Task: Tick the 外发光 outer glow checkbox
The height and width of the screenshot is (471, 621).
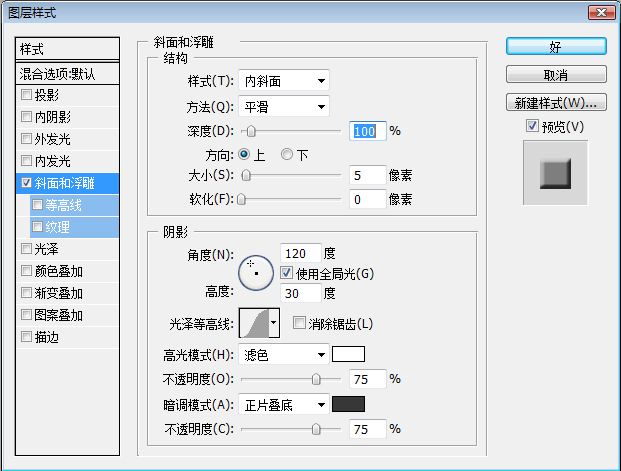Action: click(26, 139)
